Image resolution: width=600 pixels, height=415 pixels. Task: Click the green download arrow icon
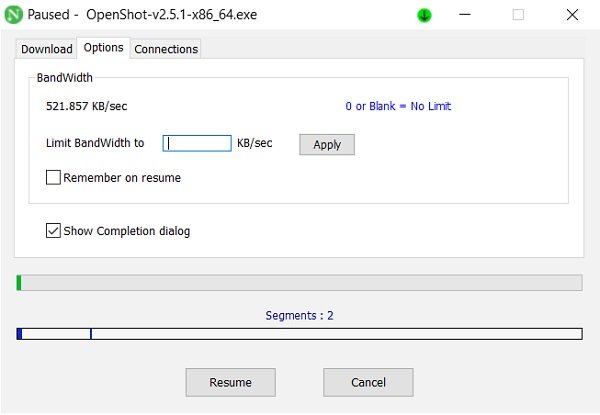click(x=424, y=15)
